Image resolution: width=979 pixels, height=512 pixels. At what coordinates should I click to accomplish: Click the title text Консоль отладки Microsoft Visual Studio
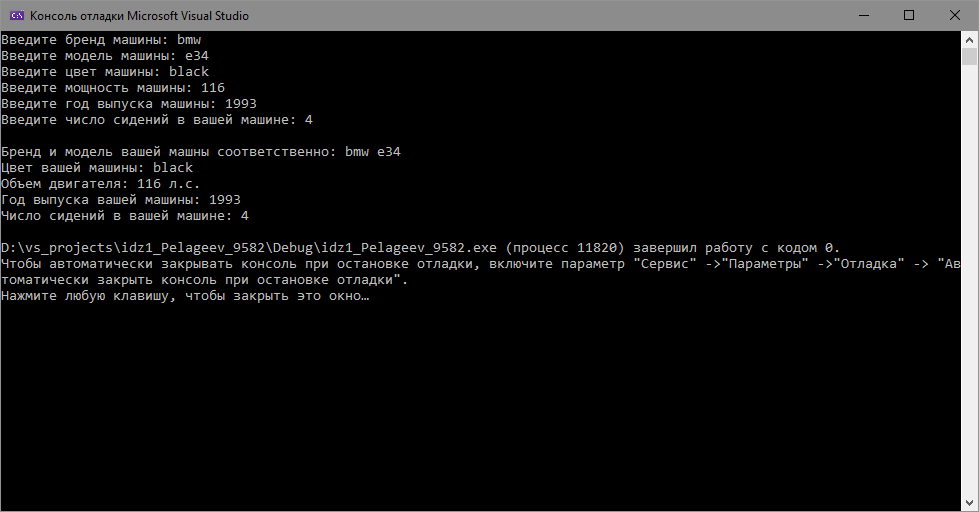point(139,16)
